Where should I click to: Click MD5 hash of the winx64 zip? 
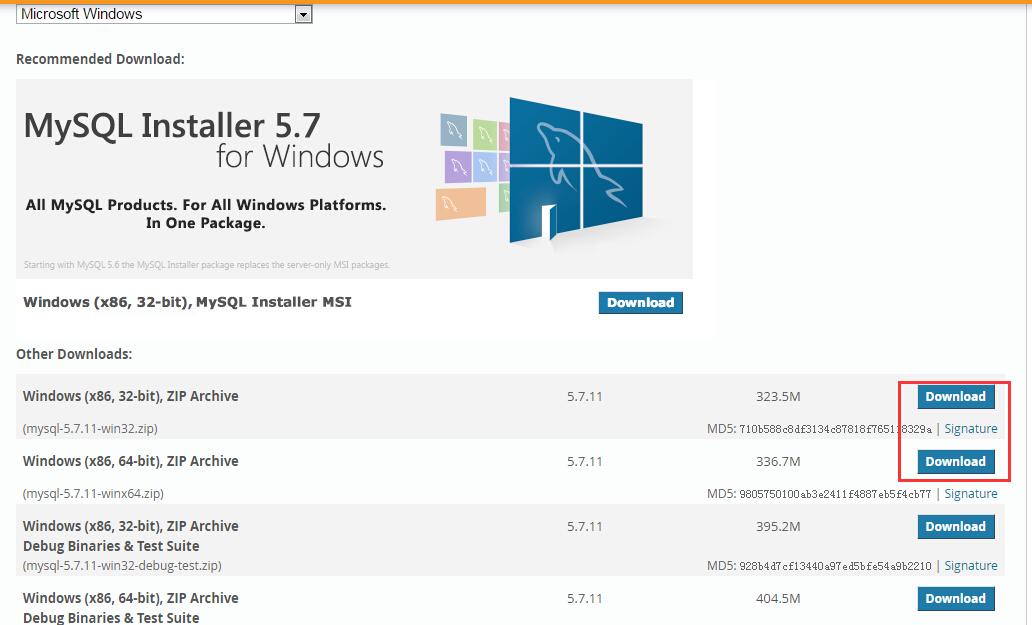pyautogui.click(x=835, y=495)
